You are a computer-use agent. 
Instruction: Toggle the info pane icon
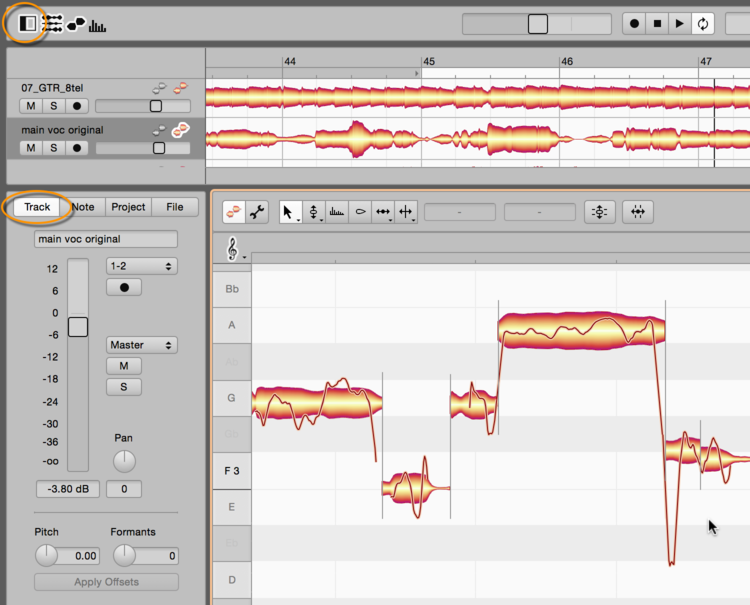(x=28, y=23)
